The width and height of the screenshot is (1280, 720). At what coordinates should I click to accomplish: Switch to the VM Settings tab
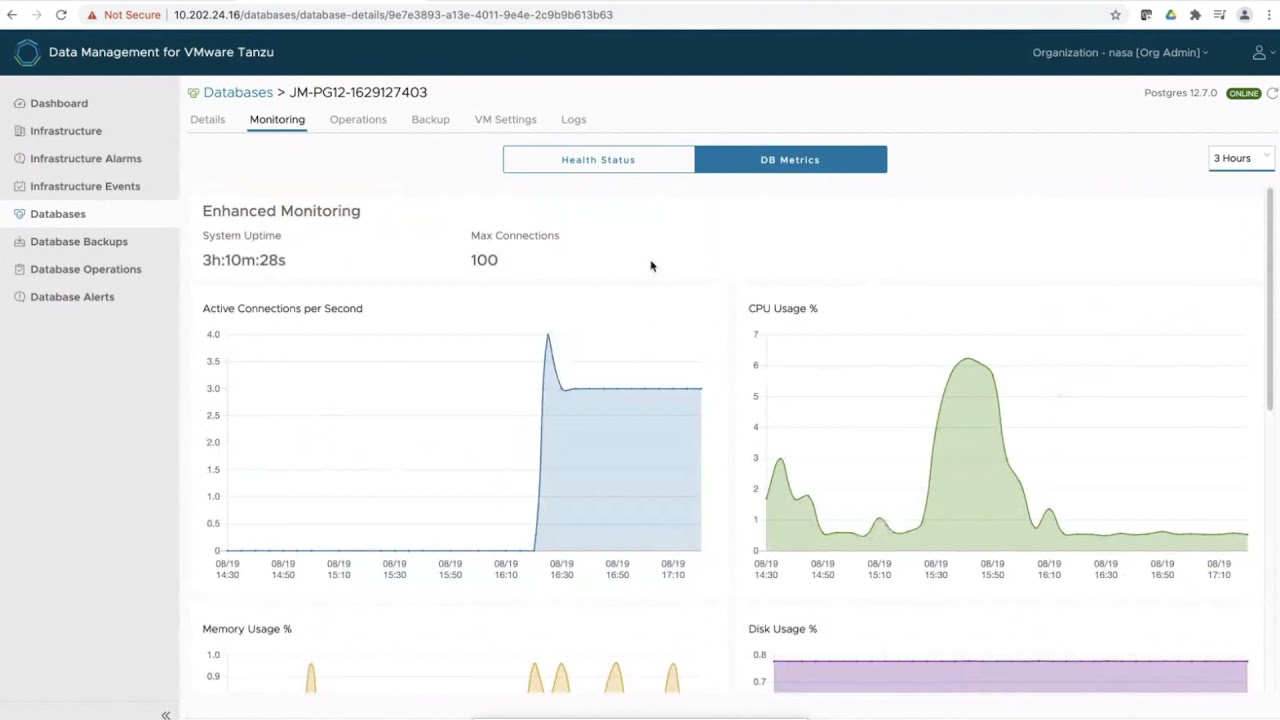(505, 120)
